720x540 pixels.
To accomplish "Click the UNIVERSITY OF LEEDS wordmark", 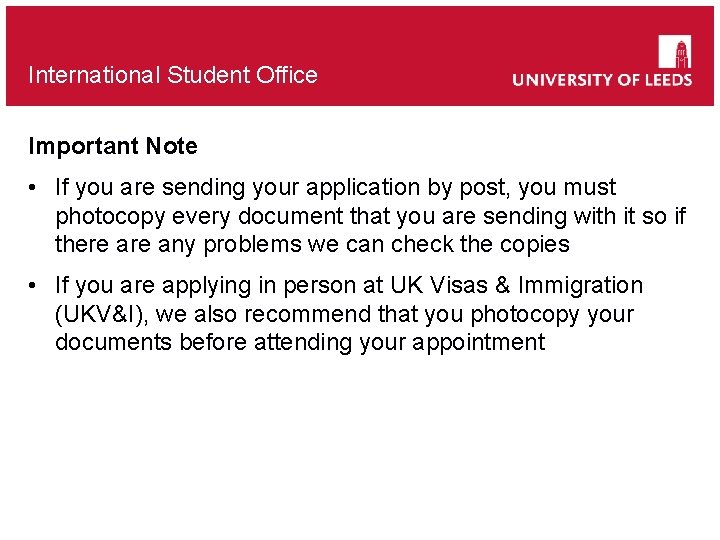I will (602, 80).
